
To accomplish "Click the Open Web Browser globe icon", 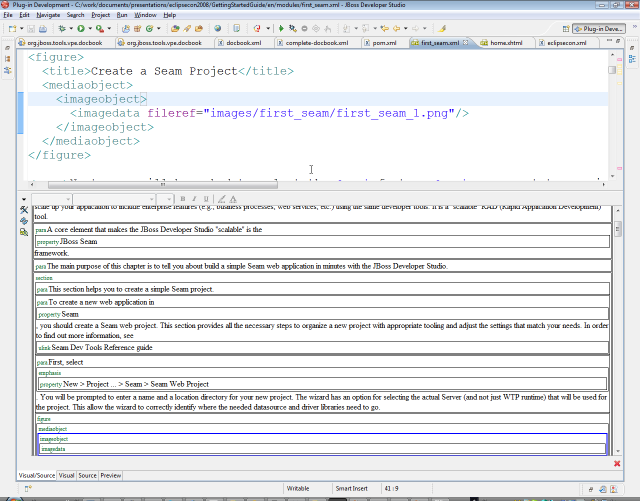I will tap(218, 29).
